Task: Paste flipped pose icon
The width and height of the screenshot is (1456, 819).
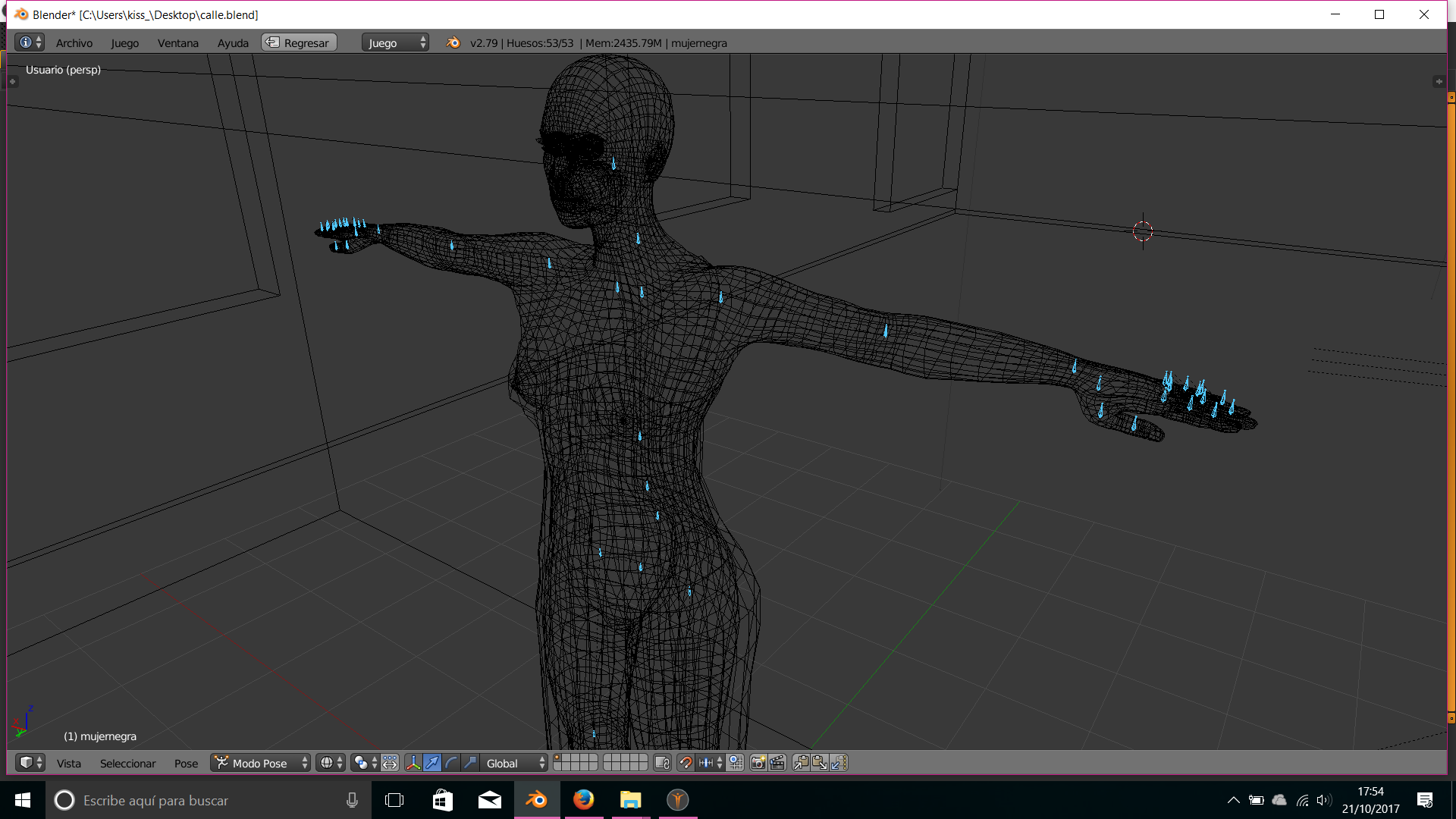Action: (x=838, y=763)
